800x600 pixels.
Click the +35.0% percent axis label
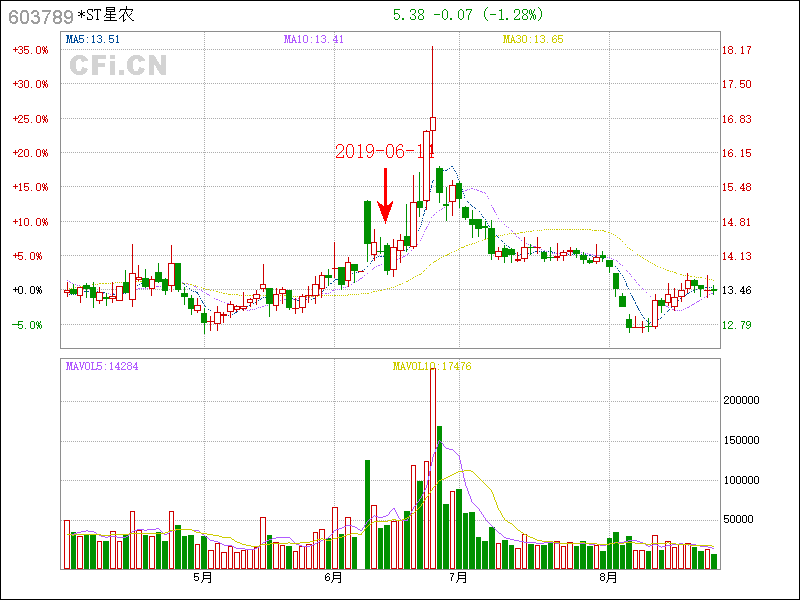30,50
